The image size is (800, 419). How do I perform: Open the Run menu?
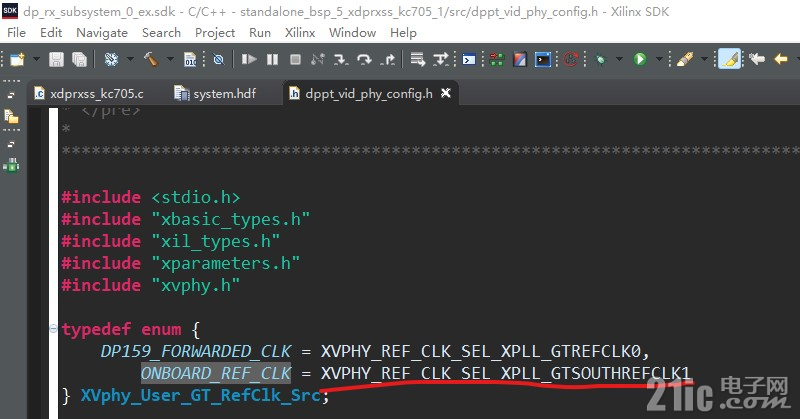[260, 33]
